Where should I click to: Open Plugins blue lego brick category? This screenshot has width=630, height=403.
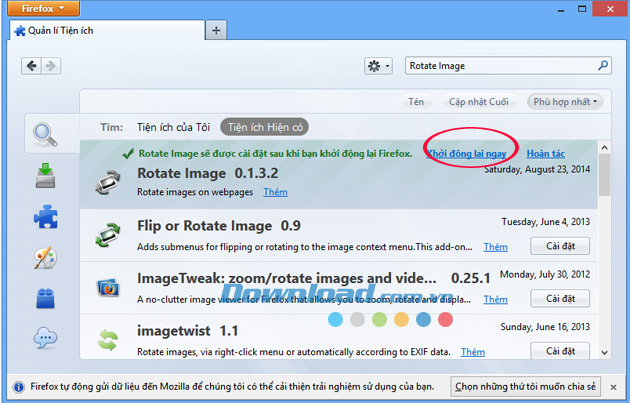(45, 298)
